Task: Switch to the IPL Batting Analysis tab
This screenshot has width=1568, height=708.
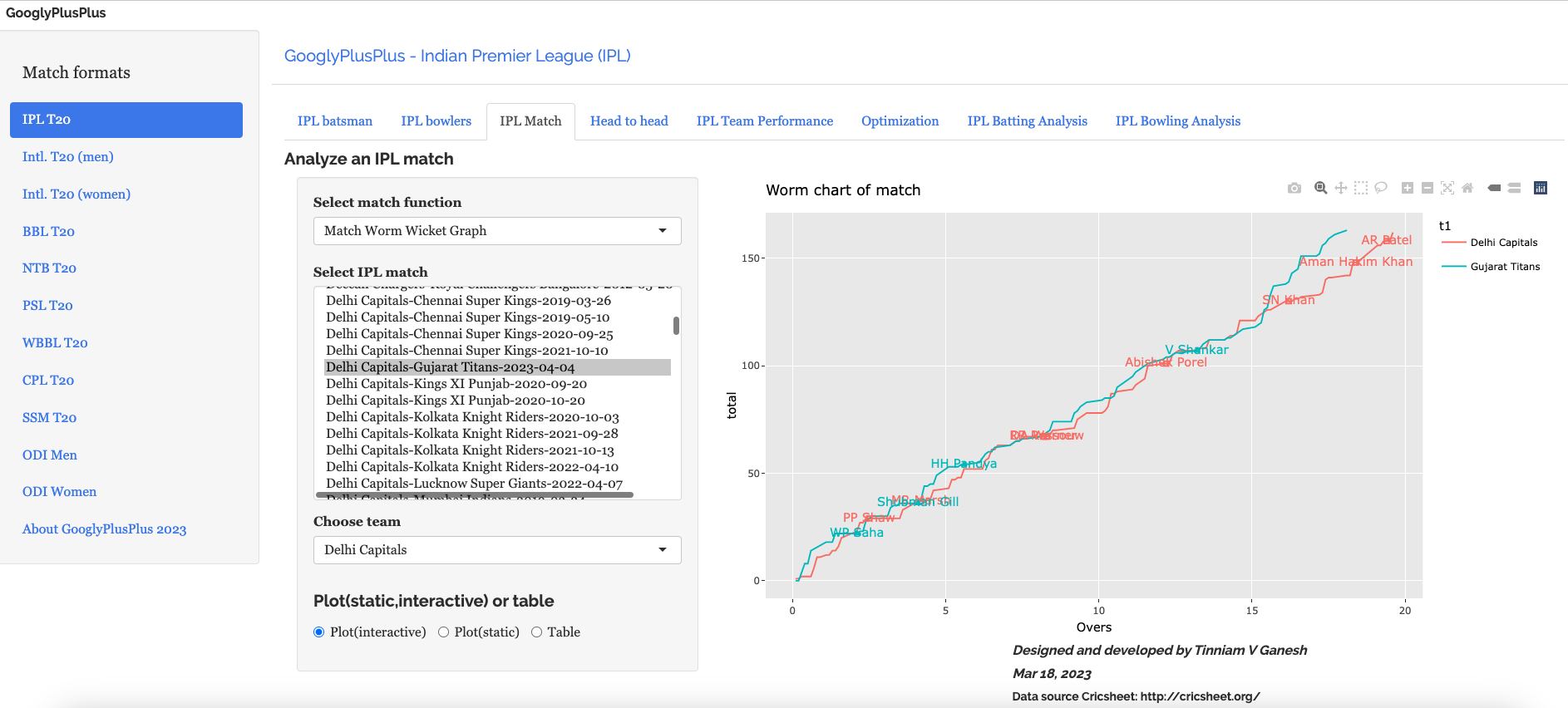Action: [x=1027, y=121]
